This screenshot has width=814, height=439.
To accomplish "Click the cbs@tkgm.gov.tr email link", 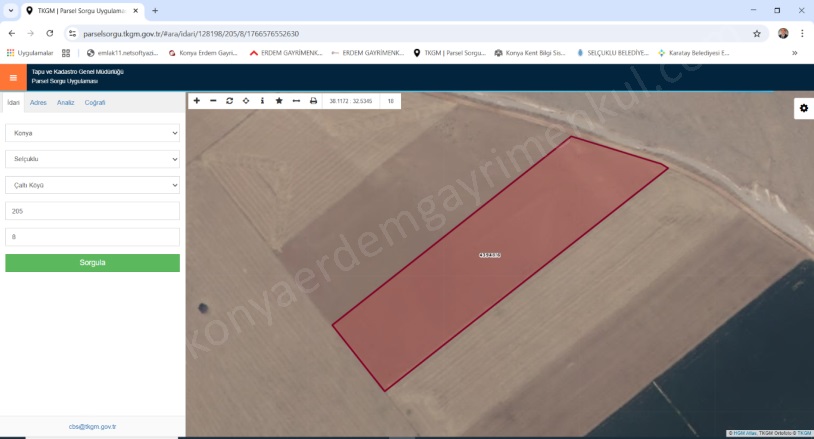I will [92, 427].
